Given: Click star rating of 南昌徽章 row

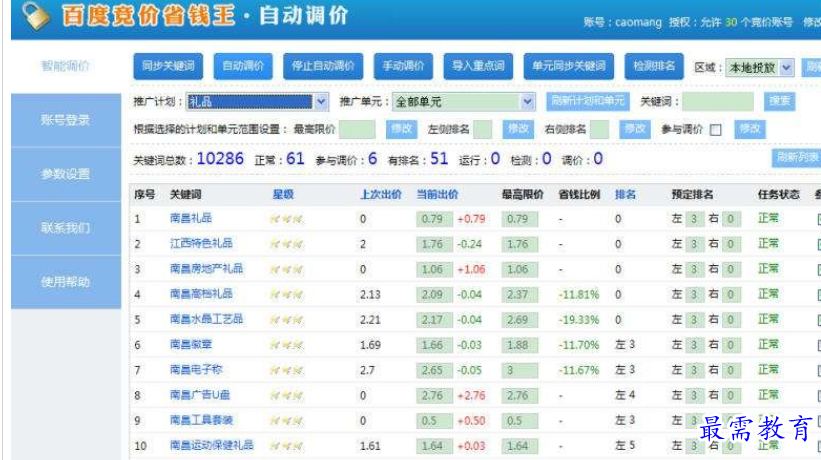Looking at the screenshot, I should [286, 345].
